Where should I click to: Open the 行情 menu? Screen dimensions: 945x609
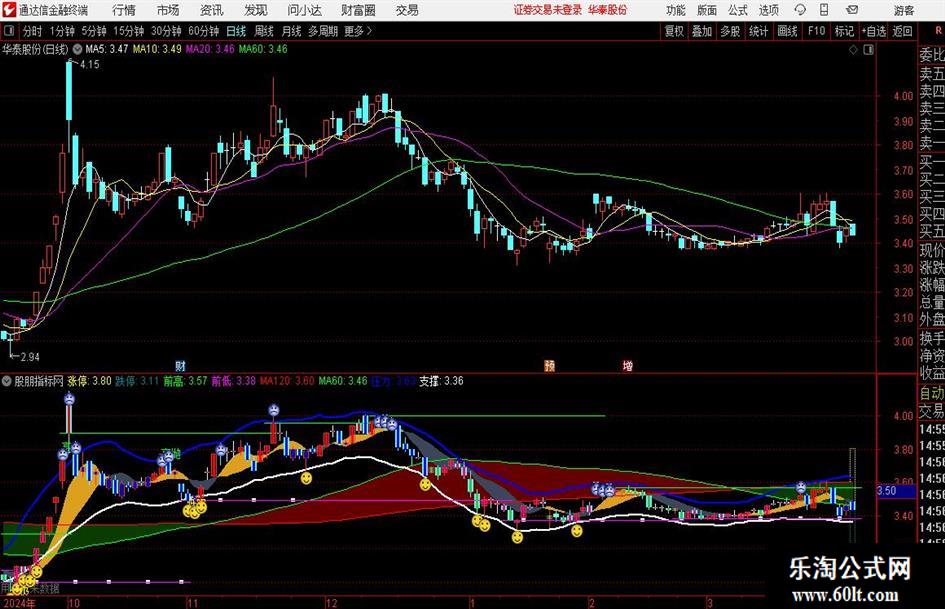[124, 10]
